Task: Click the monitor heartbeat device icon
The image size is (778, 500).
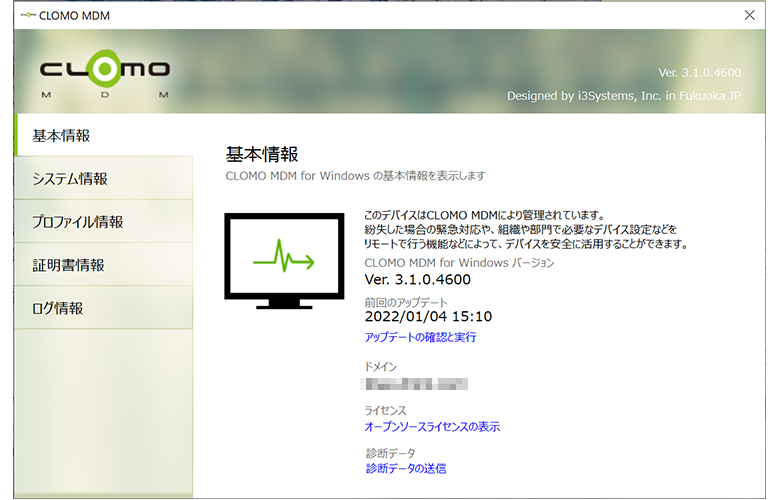Action: click(284, 261)
